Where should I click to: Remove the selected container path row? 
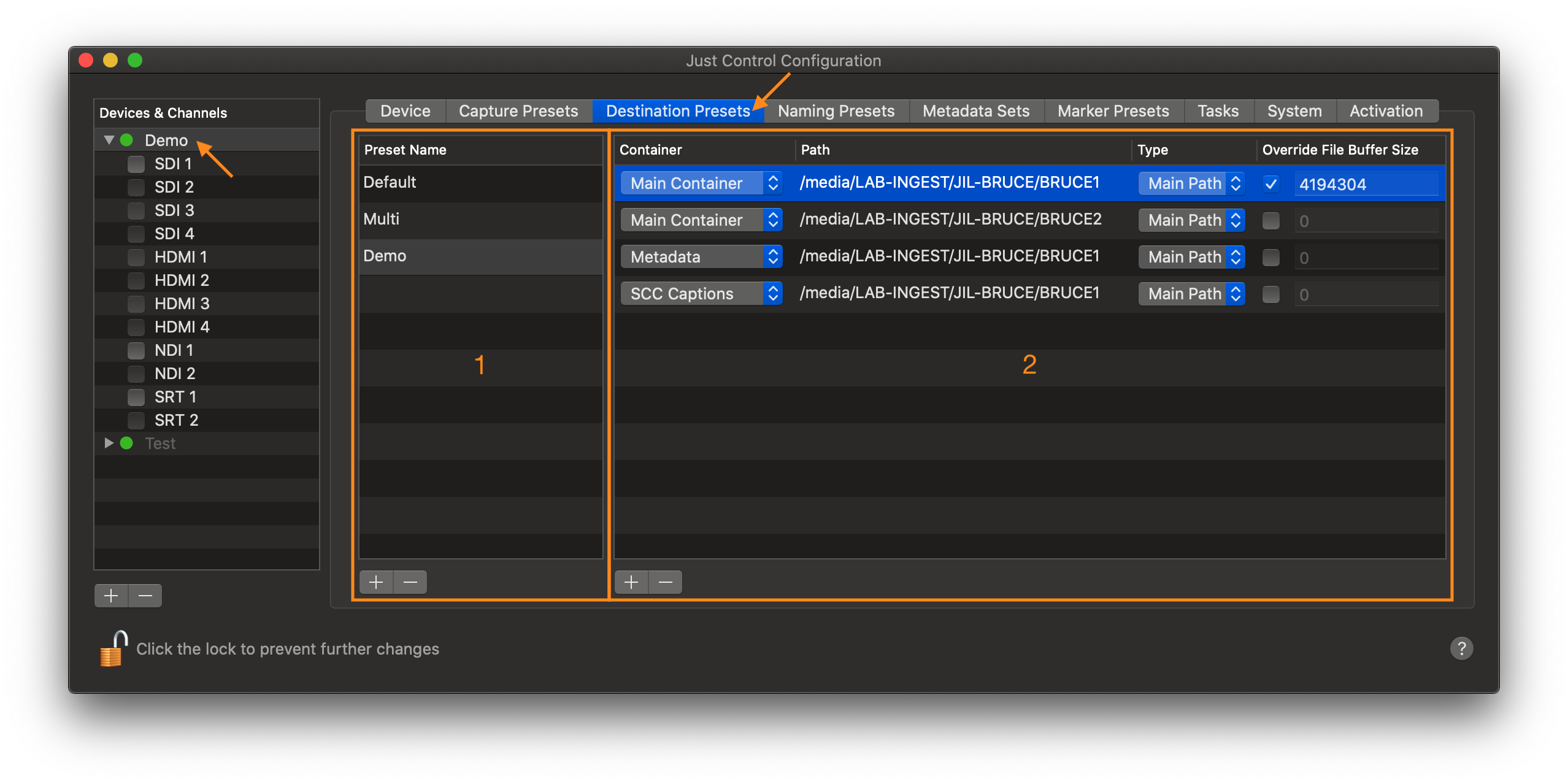(x=666, y=582)
